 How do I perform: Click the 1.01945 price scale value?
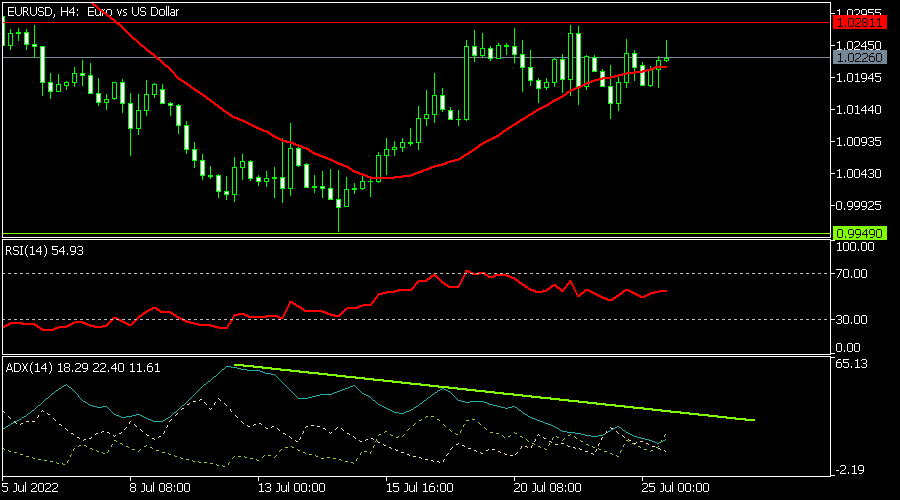pos(859,77)
